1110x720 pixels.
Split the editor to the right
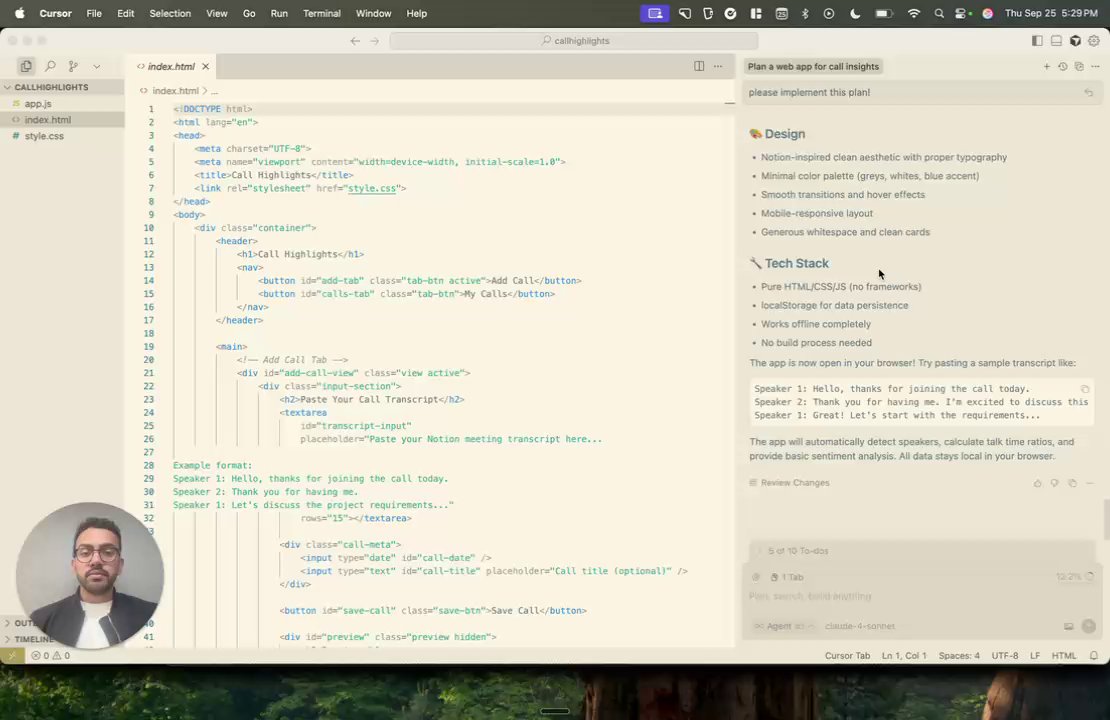699,66
